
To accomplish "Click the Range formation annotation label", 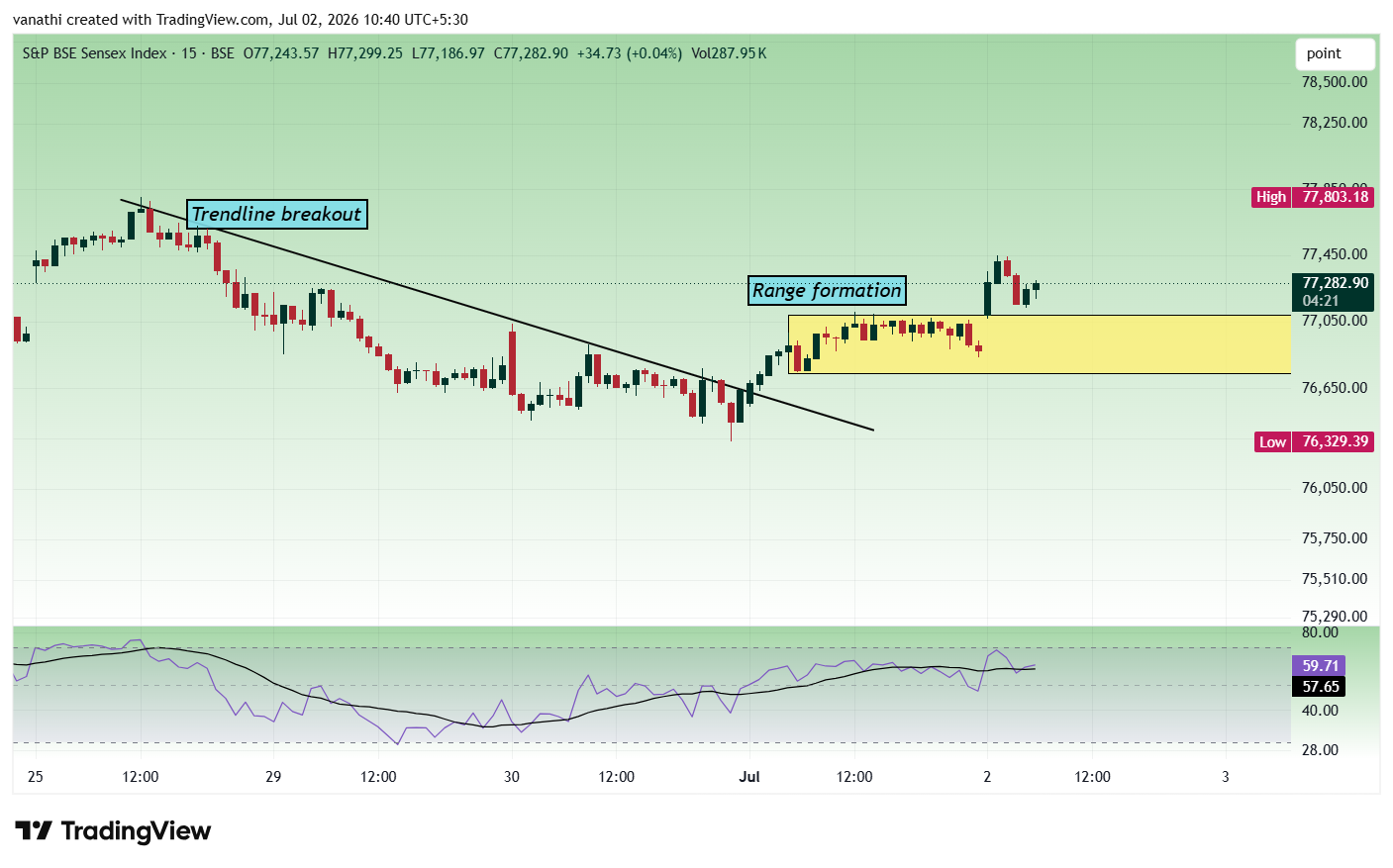I will click(x=827, y=290).
